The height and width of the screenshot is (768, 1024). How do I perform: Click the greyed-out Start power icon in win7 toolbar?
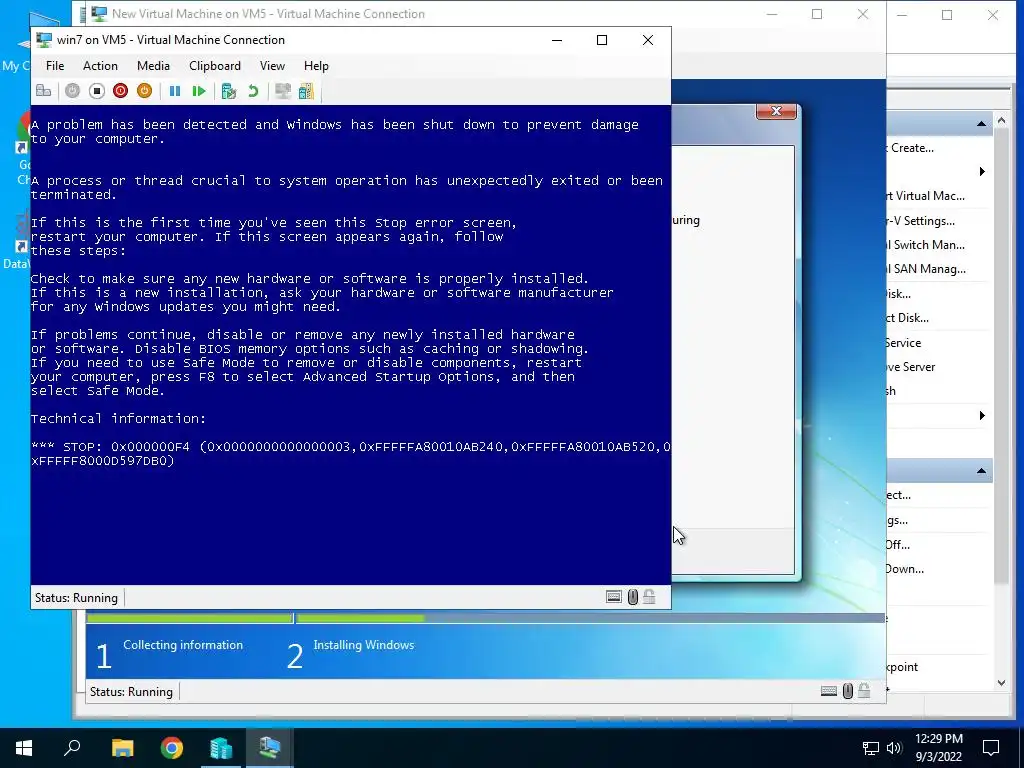[72, 91]
